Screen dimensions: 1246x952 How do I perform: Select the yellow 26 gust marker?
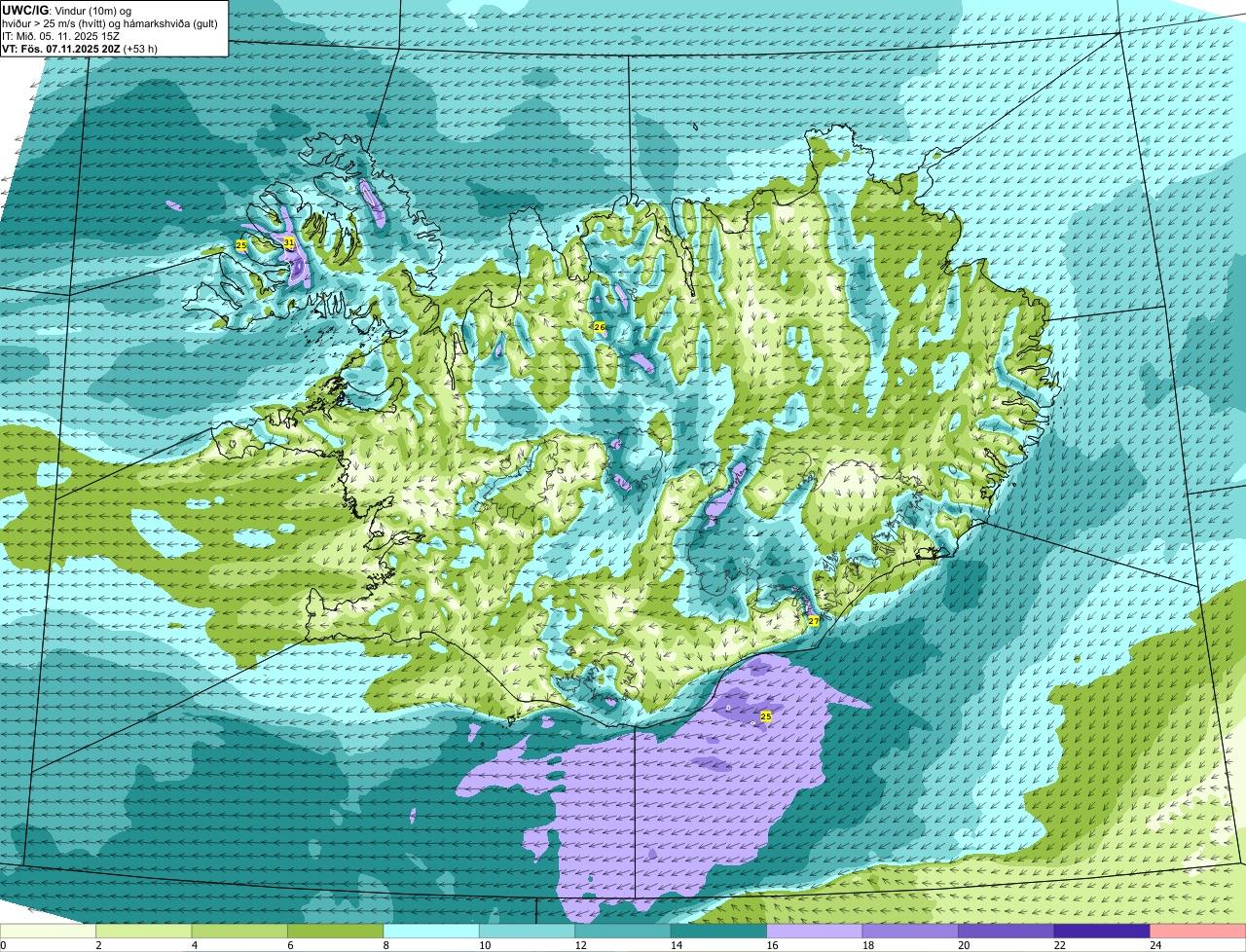600,327
